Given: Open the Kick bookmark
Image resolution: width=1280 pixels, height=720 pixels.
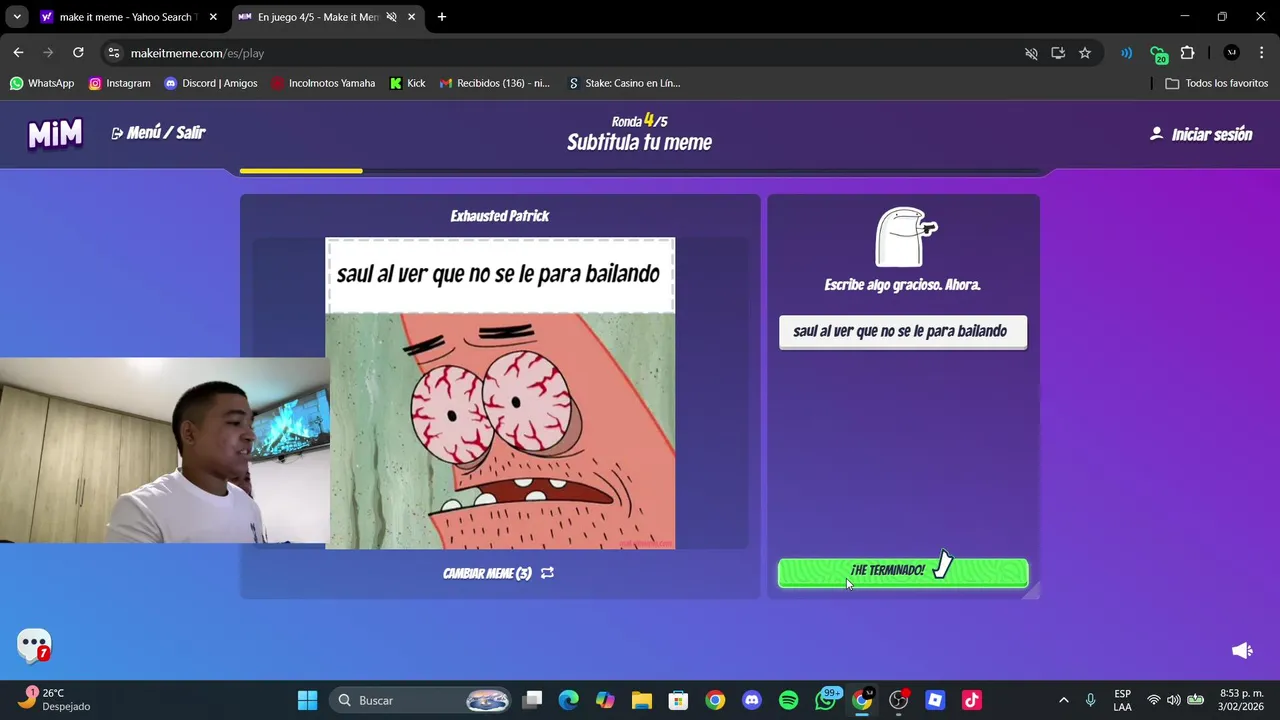Looking at the screenshot, I should tap(408, 83).
